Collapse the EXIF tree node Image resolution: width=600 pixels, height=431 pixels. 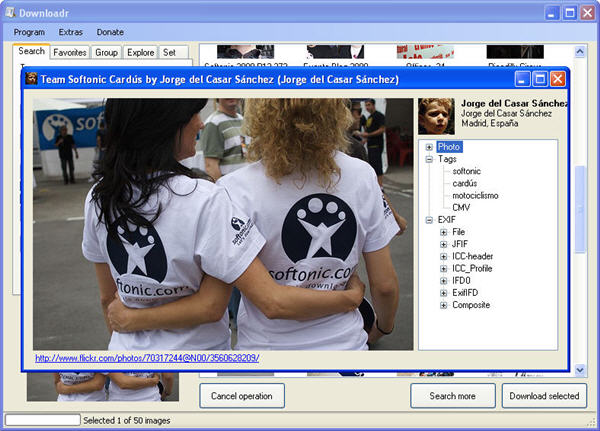coord(429,220)
